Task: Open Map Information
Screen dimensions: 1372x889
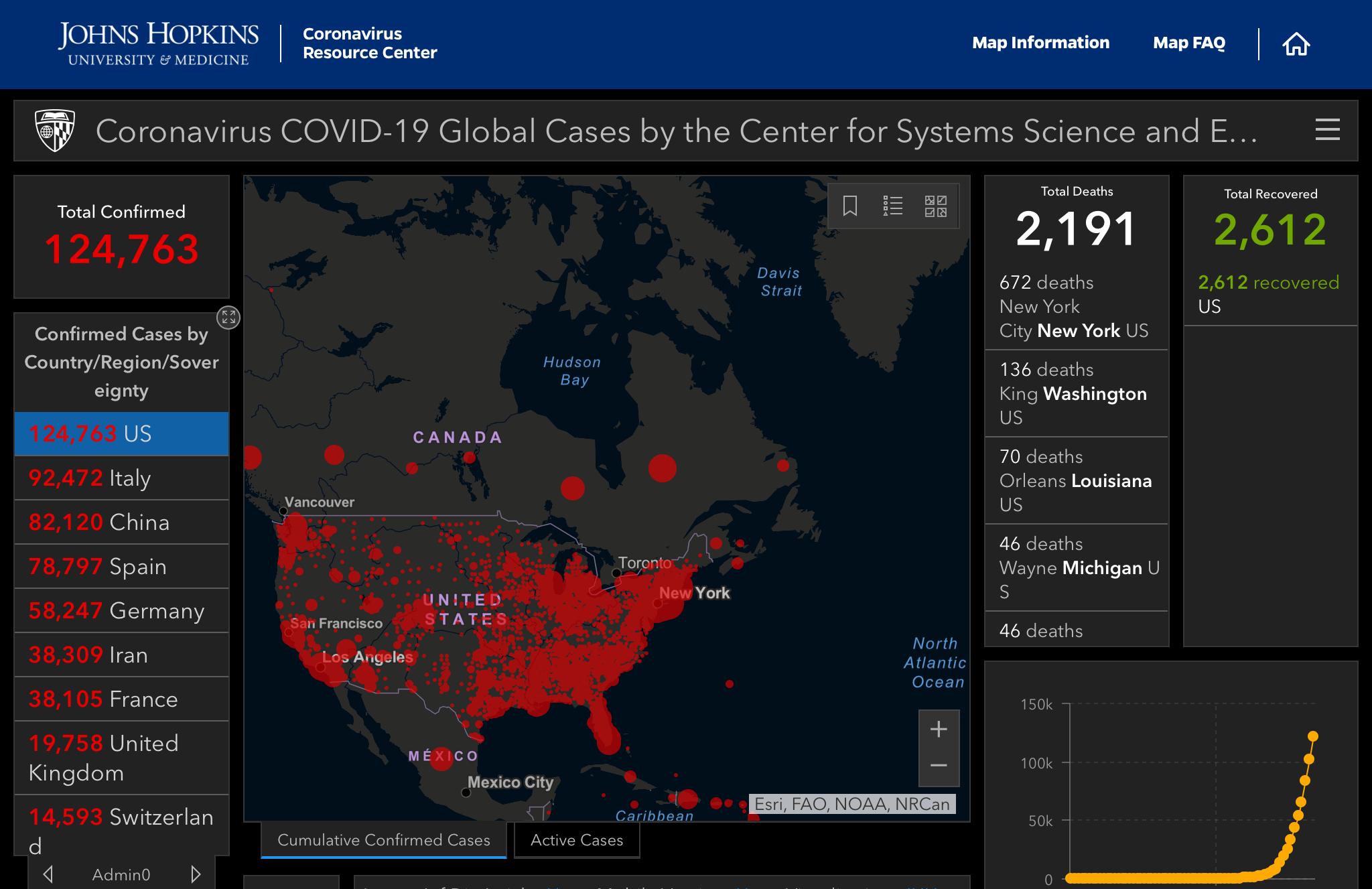Action: coord(1040,43)
